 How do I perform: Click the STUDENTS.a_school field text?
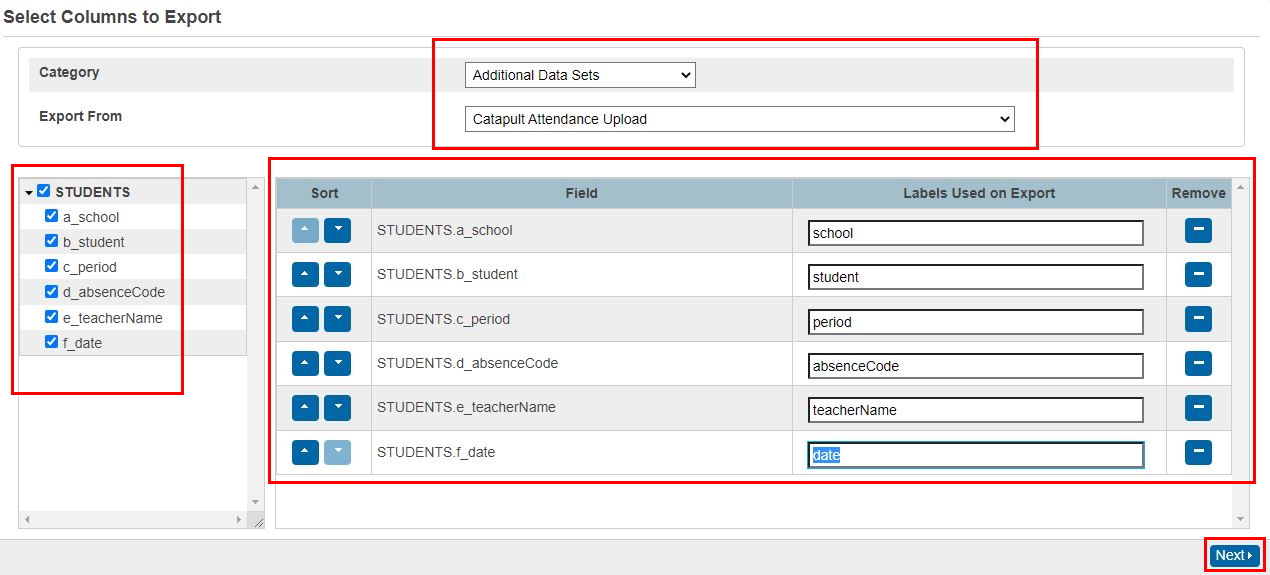[x=444, y=230]
